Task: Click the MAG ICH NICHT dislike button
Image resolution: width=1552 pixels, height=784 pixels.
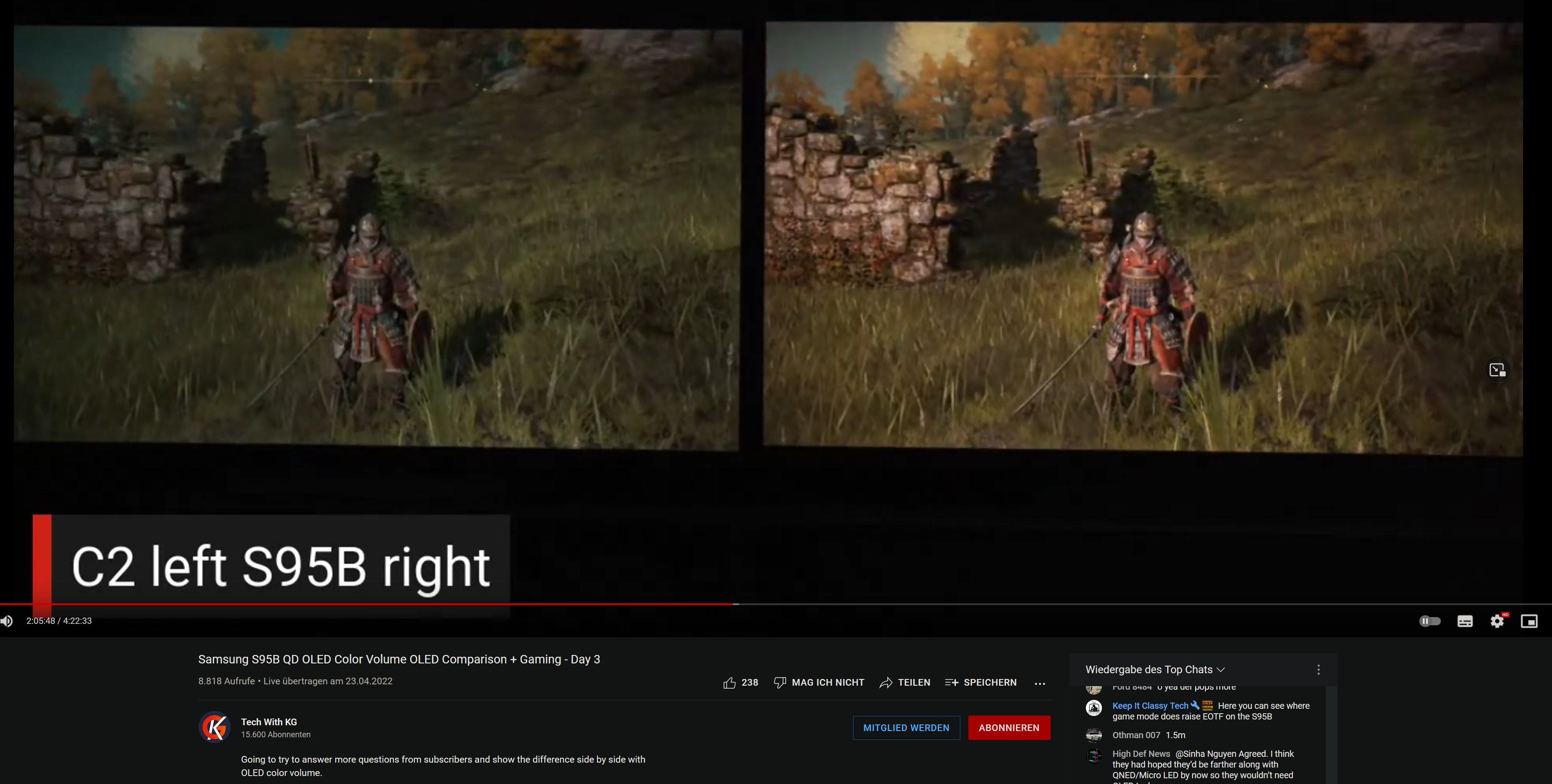Action: coord(819,682)
